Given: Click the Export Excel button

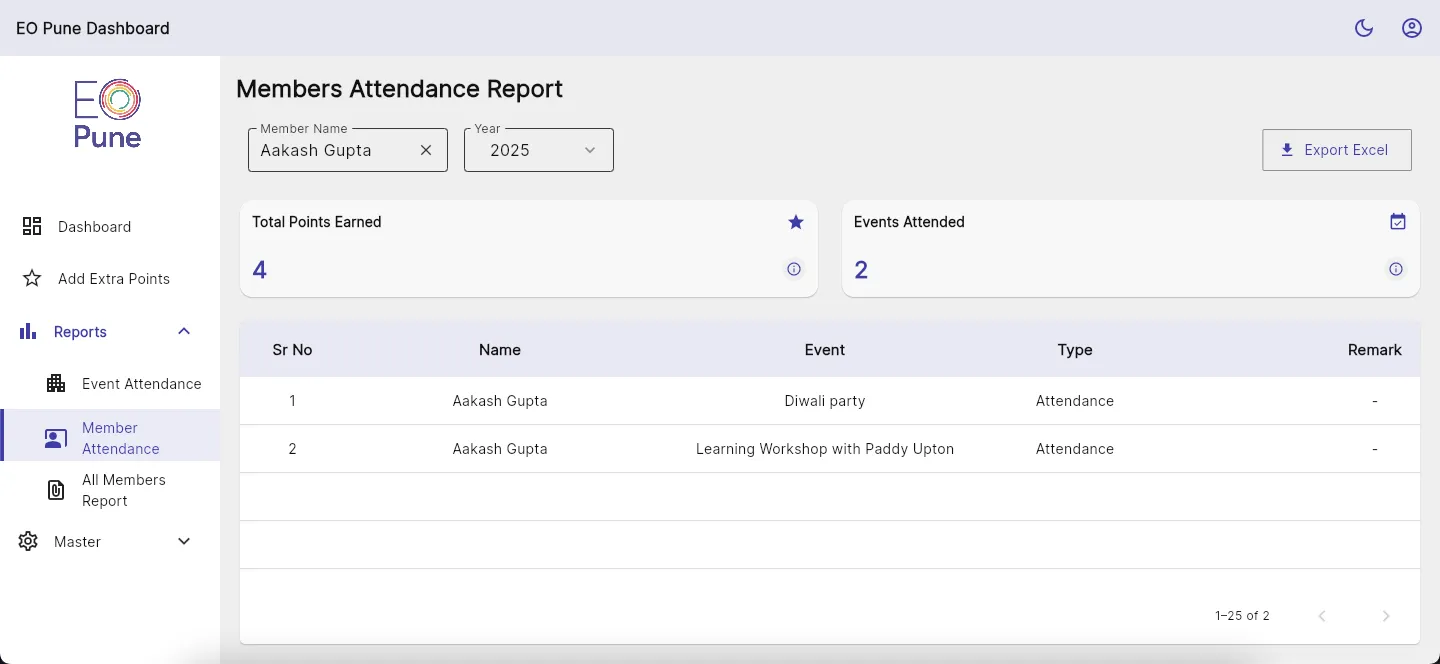Looking at the screenshot, I should (x=1336, y=150).
